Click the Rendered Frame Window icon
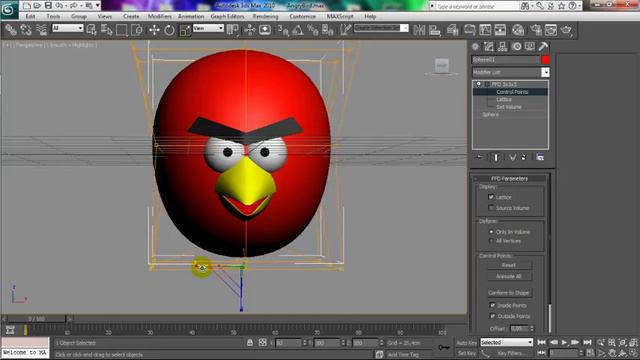640x360 pixels. (551, 29)
